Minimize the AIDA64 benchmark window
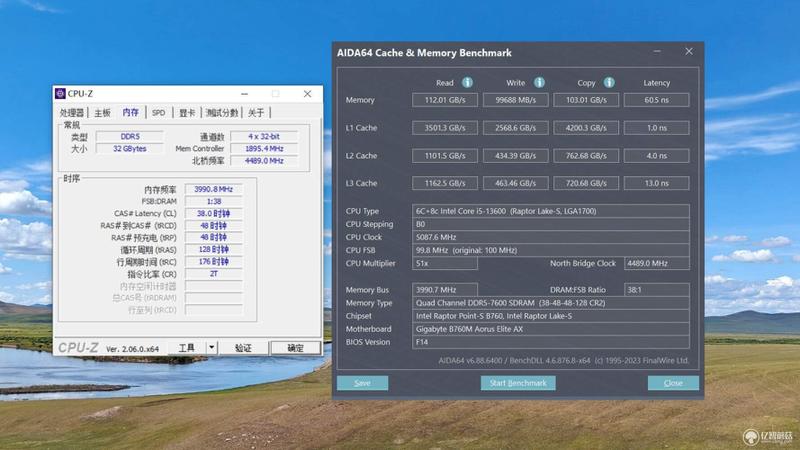This screenshot has width=800, height=450. 657,52
